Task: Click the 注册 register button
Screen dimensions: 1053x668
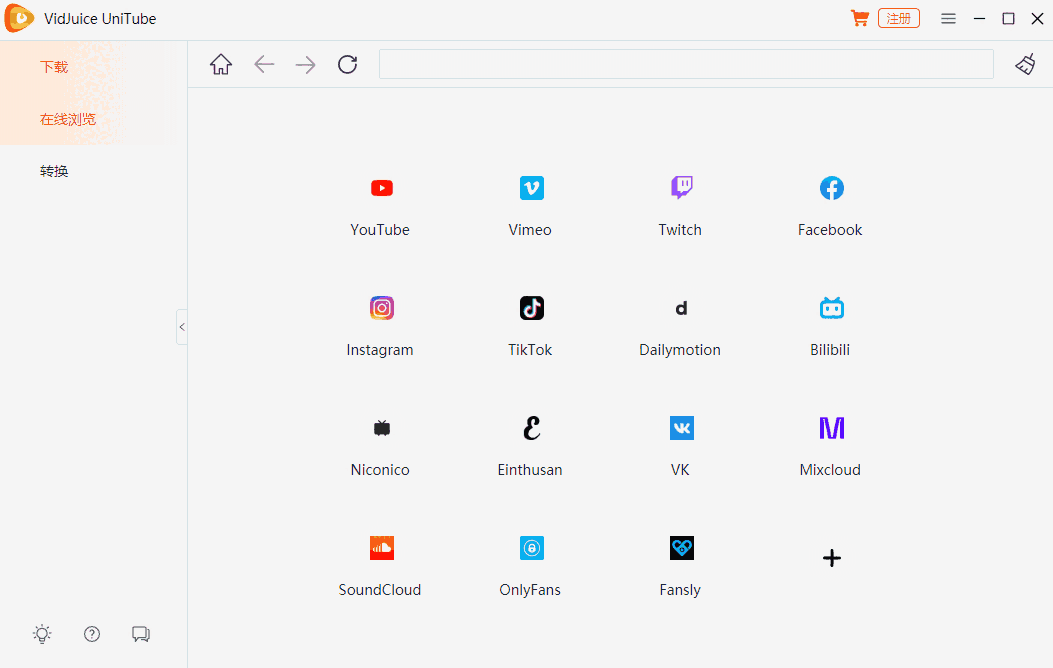Action: click(x=898, y=18)
